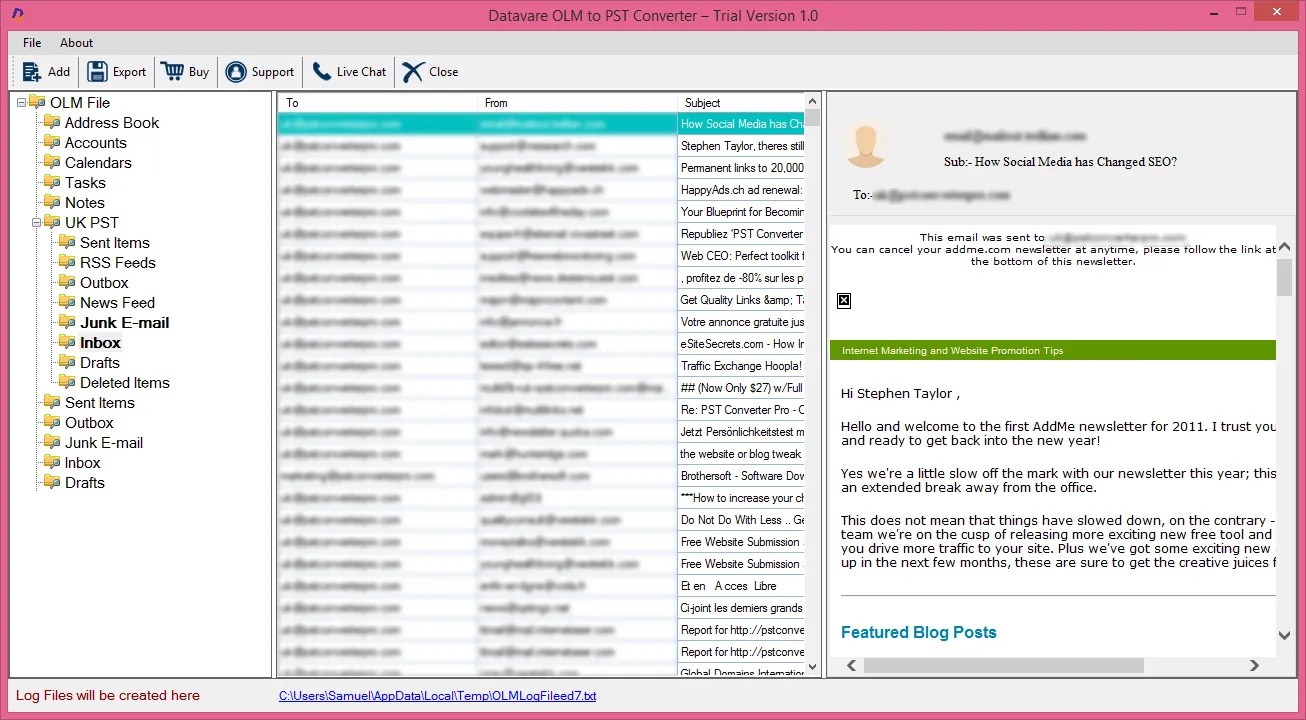This screenshot has height=720, width=1306.
Task: Click the preview pane scroll down arrow
Action: [1284, 634]
